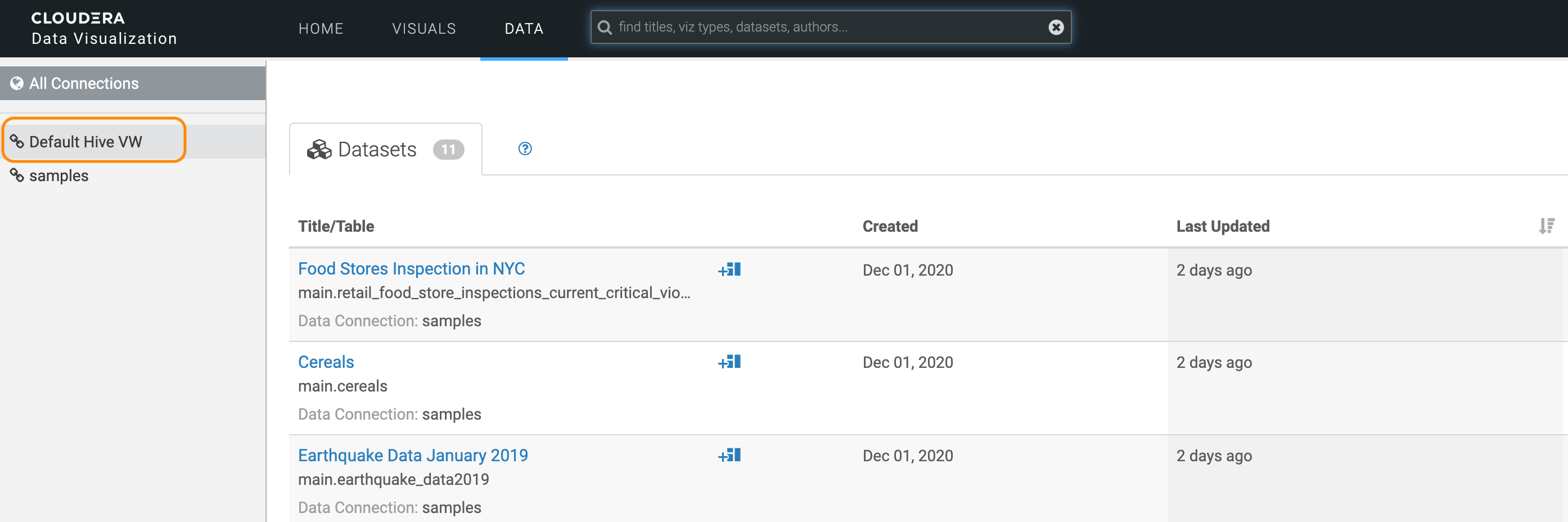Click the new dashboard icon for Earthquake Data January 2019

pyautogui.click(x=729, y=455)
